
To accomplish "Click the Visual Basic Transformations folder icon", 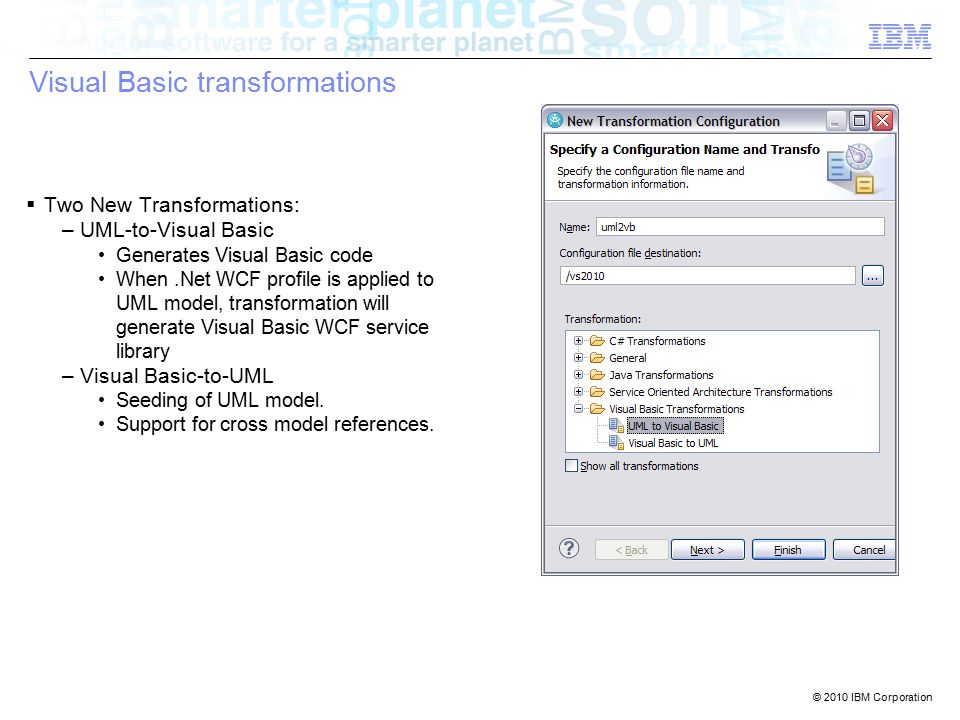I will pyautogui.click(x=597, y=409).
